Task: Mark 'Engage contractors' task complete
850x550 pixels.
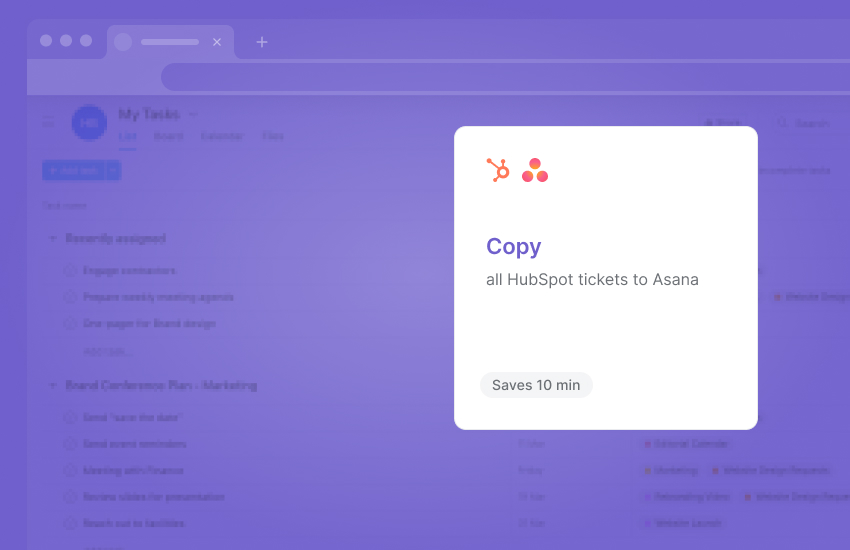Action: [x=70, y=270]
